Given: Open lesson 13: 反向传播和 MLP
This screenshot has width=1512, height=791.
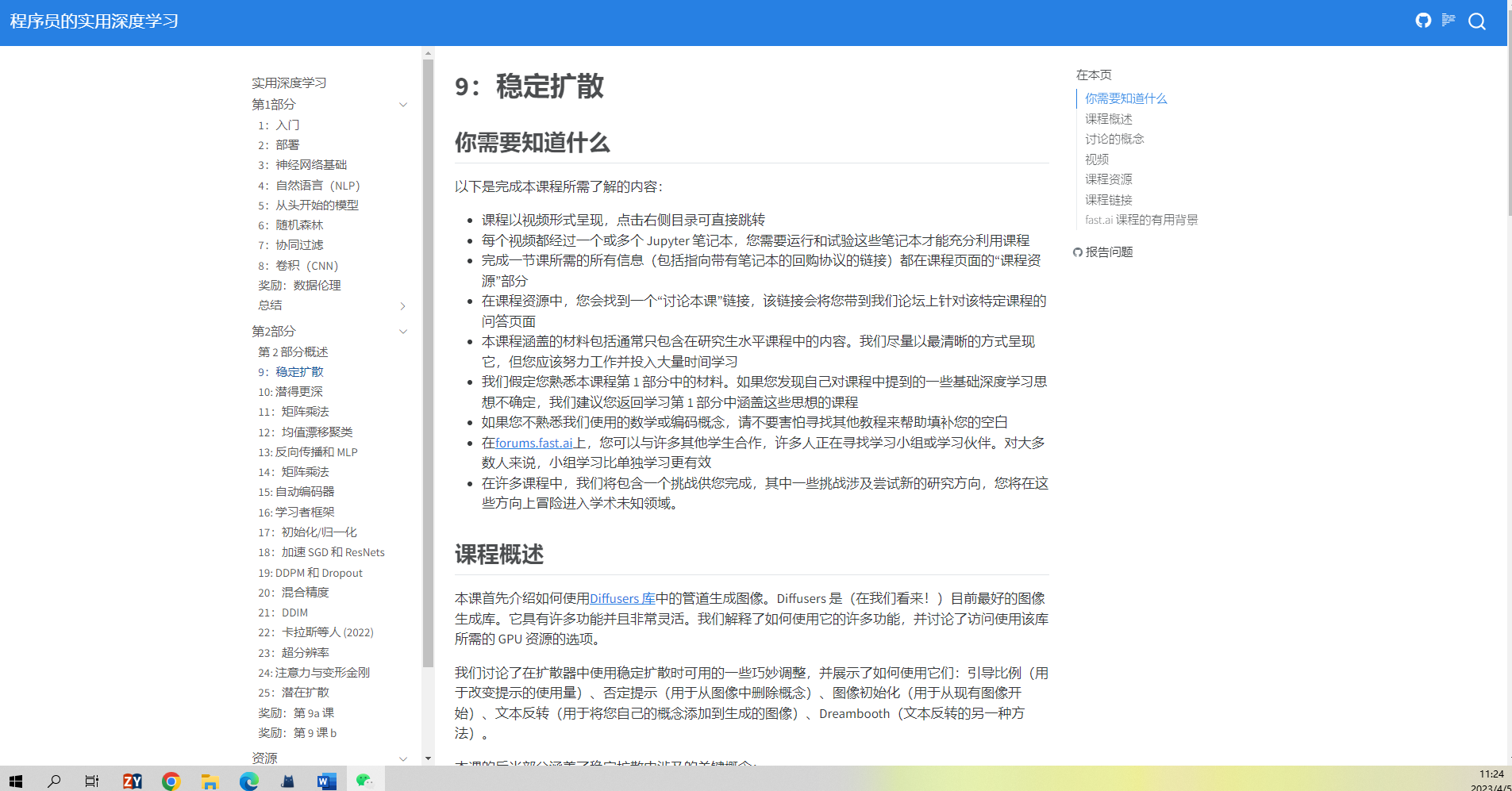Looking at the screenshot, I should pyautogui.click(x=308, y=452).
